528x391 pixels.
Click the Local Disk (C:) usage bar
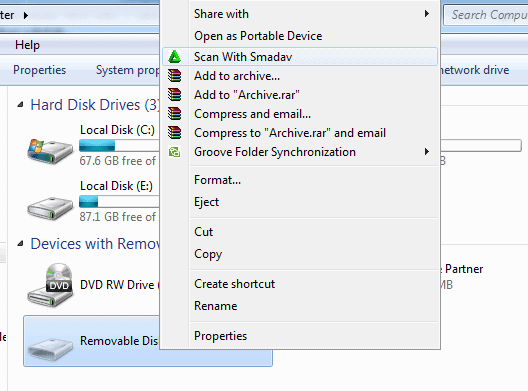(119, 146)
